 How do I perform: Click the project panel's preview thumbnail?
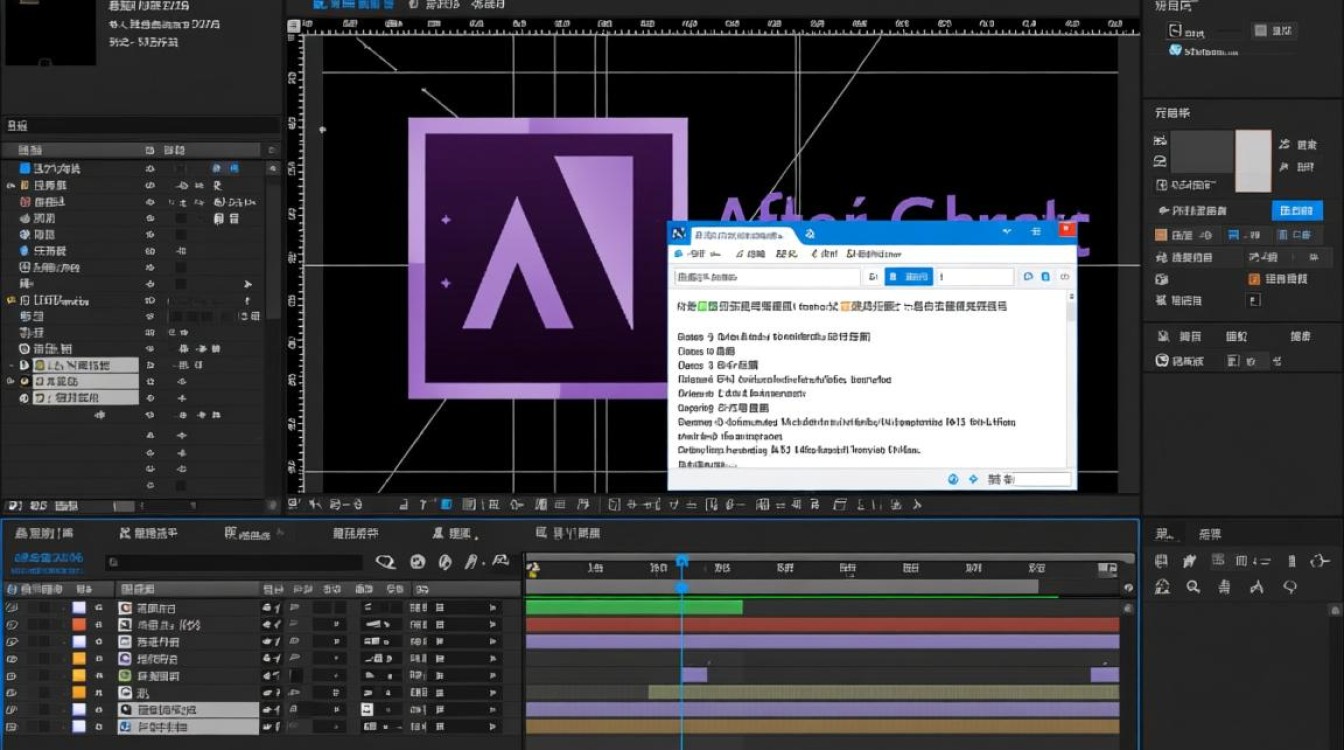click(50, 33)
